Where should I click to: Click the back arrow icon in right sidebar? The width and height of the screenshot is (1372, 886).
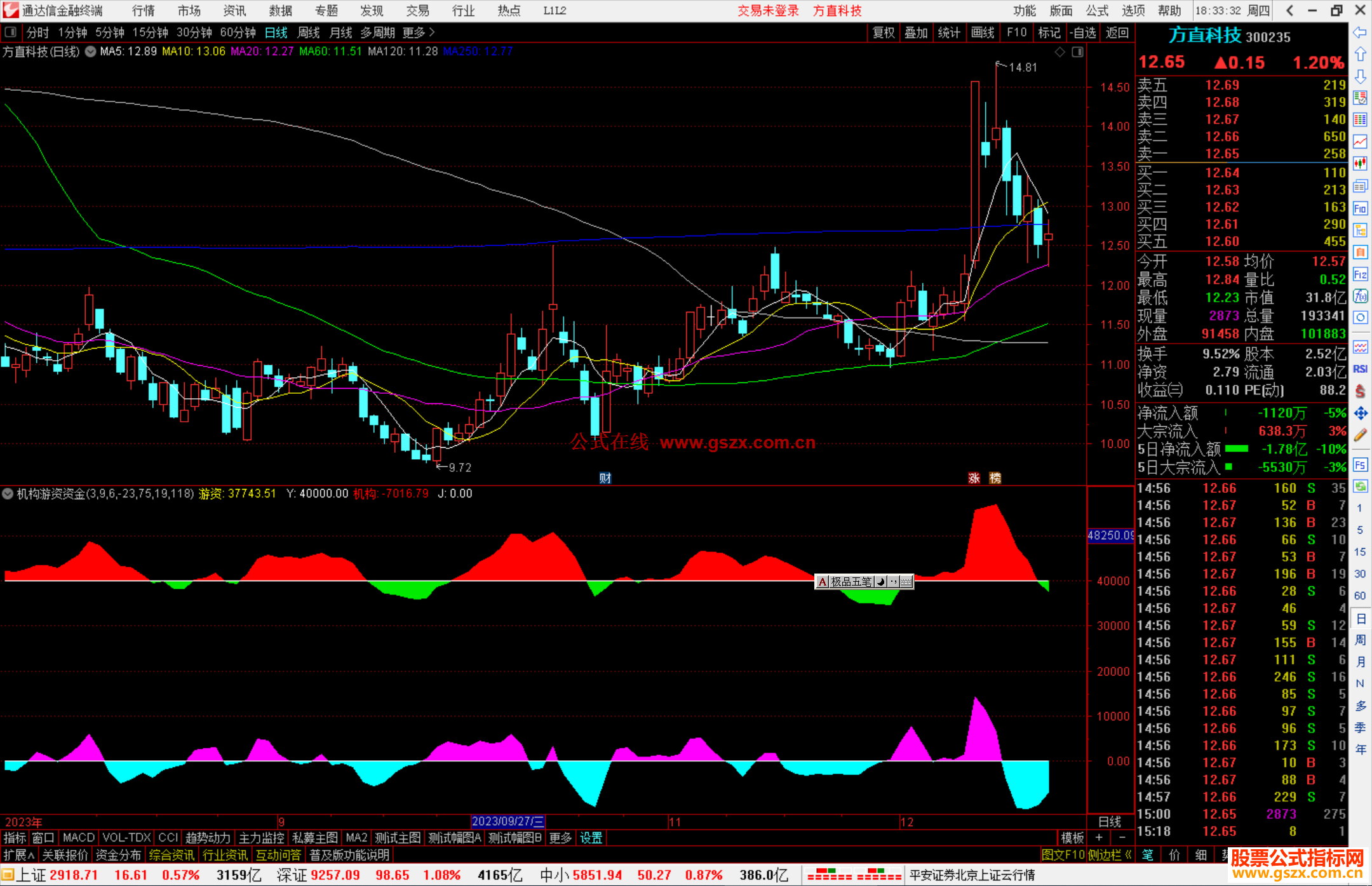point(1359,32)
